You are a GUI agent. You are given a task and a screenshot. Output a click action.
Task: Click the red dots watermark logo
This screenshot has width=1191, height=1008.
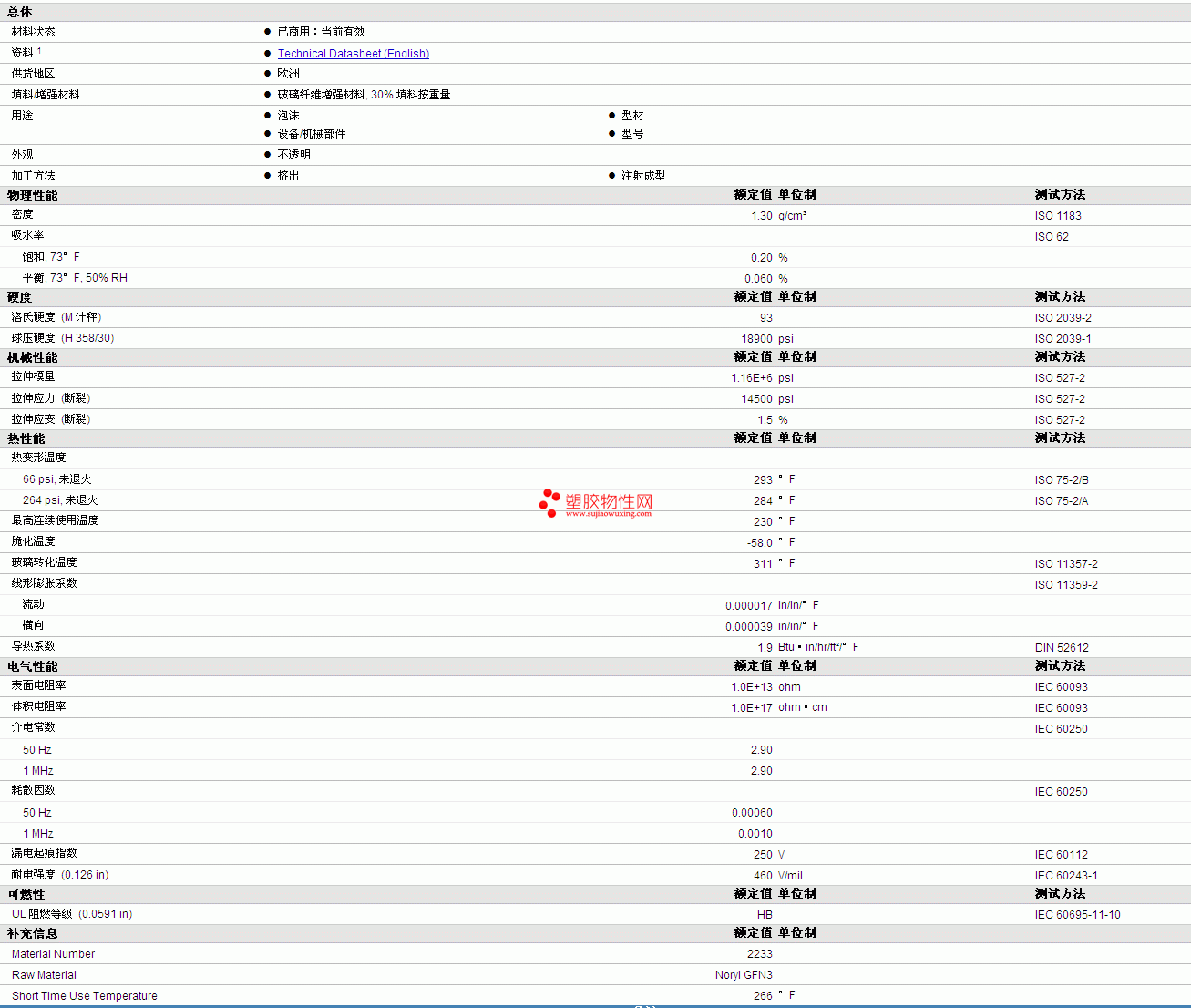(549, 502)
